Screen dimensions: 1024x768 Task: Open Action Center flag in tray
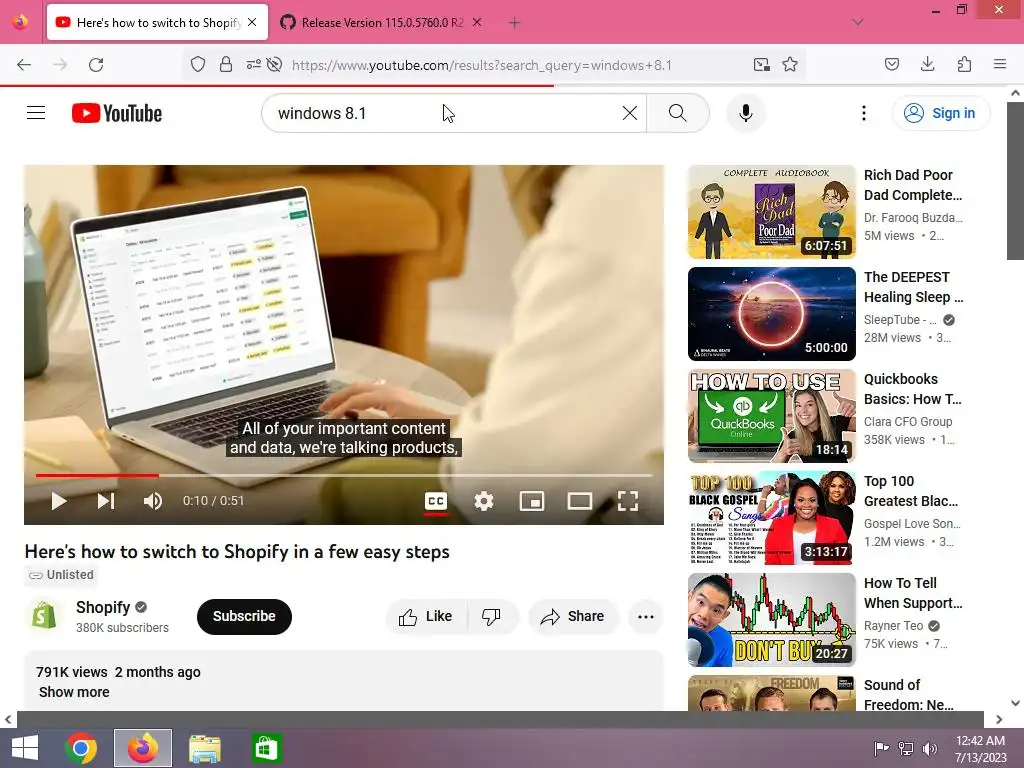coord(881,748)
